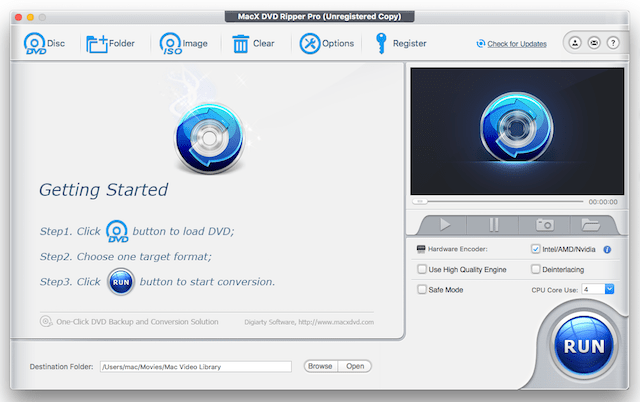Click the Hardware Encoder chip icon

(x=421, y=249)
